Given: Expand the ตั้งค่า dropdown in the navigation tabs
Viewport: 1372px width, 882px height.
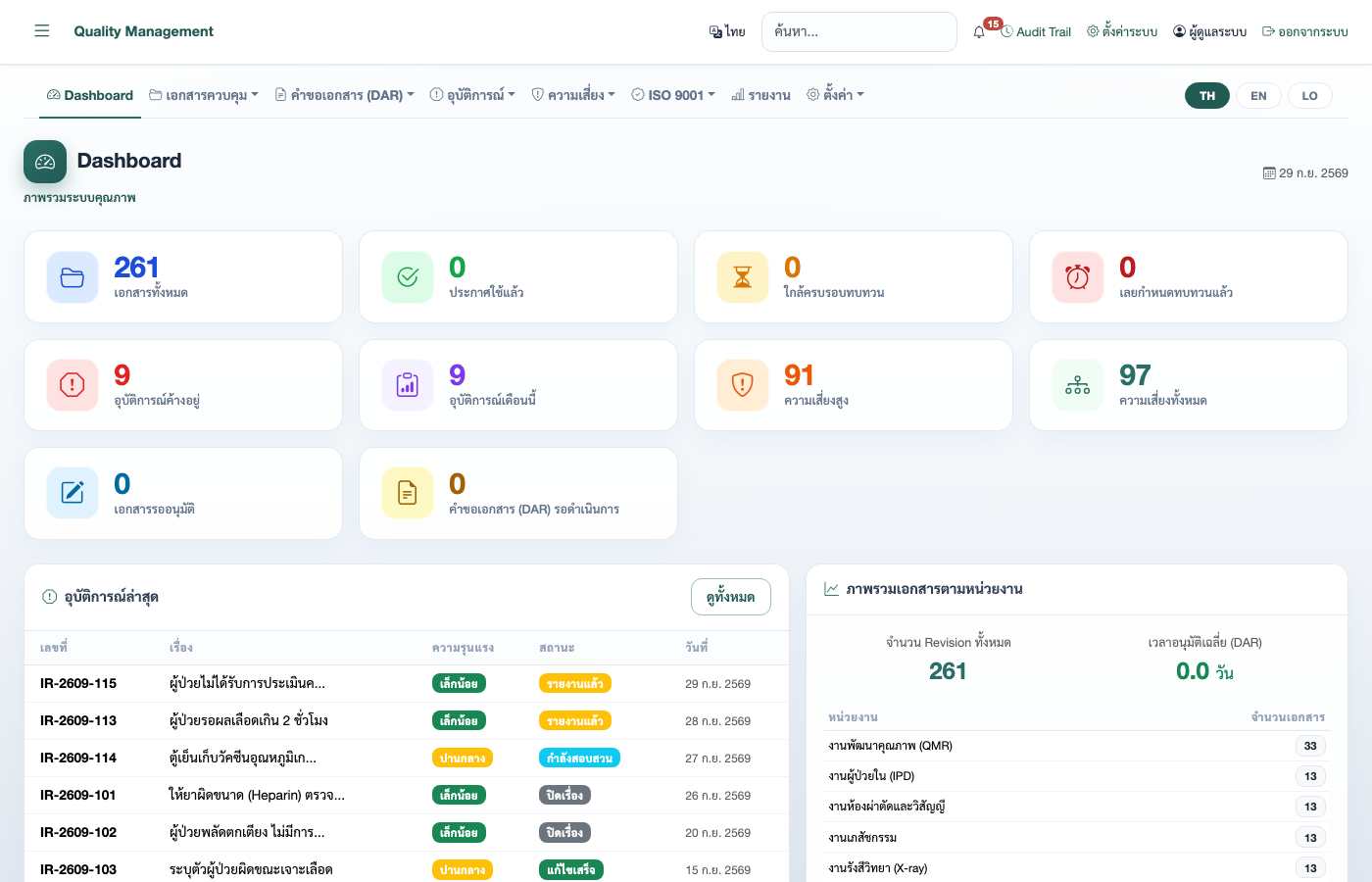Looking at the screenshot, I should click(835, 95).
